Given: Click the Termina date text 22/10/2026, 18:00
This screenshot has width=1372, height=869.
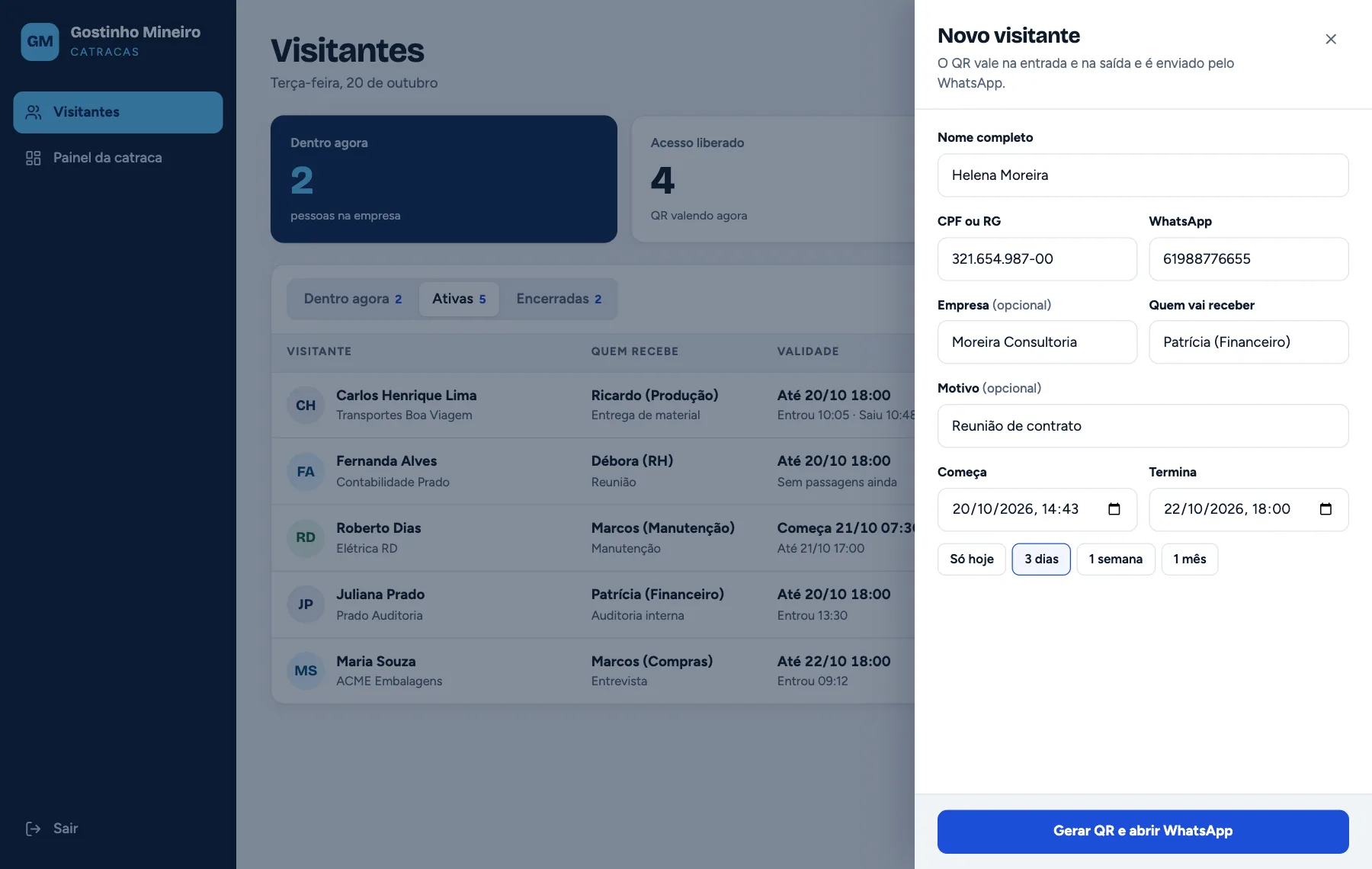Looking at the screenshot, I should [1227, 509].
